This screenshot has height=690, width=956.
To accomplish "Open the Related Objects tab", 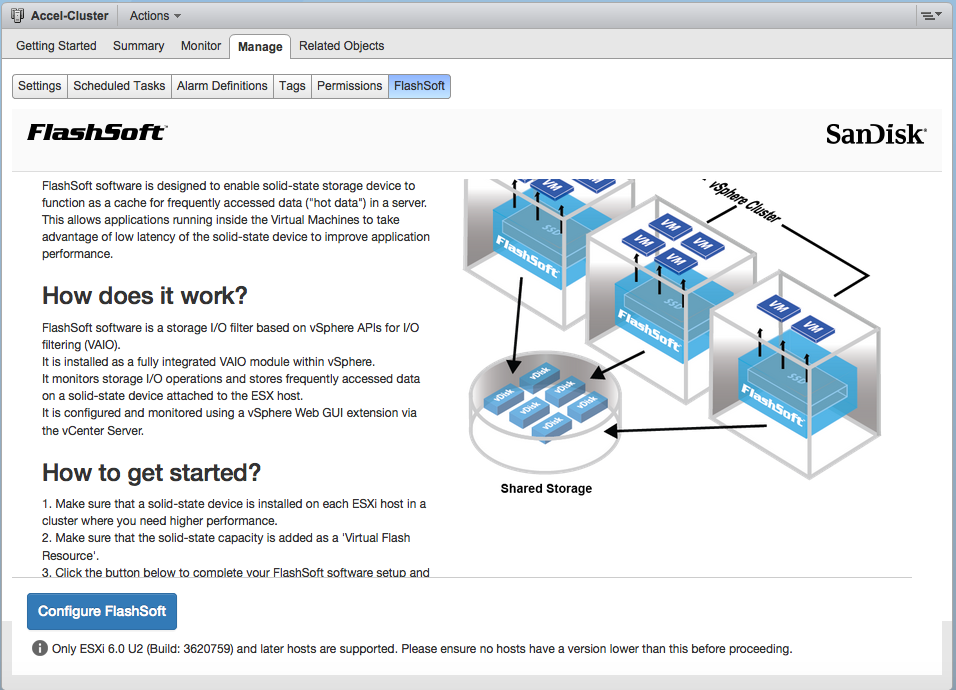I will [341, 46].
